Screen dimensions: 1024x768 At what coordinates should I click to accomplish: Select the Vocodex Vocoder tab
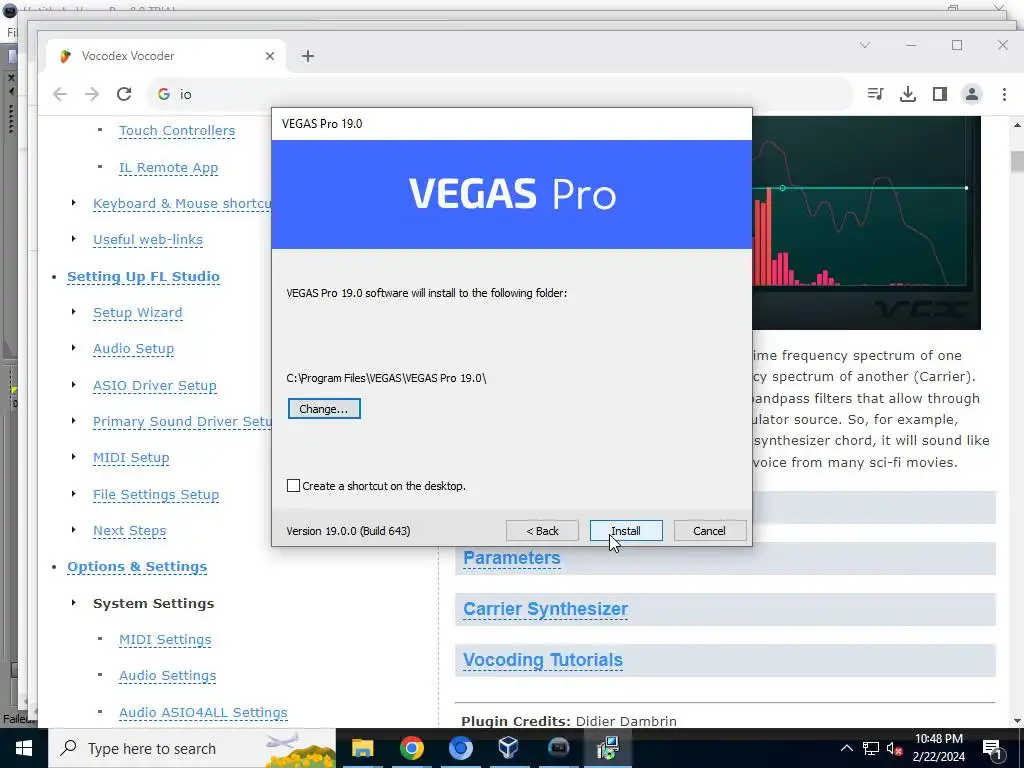point(167,56)
